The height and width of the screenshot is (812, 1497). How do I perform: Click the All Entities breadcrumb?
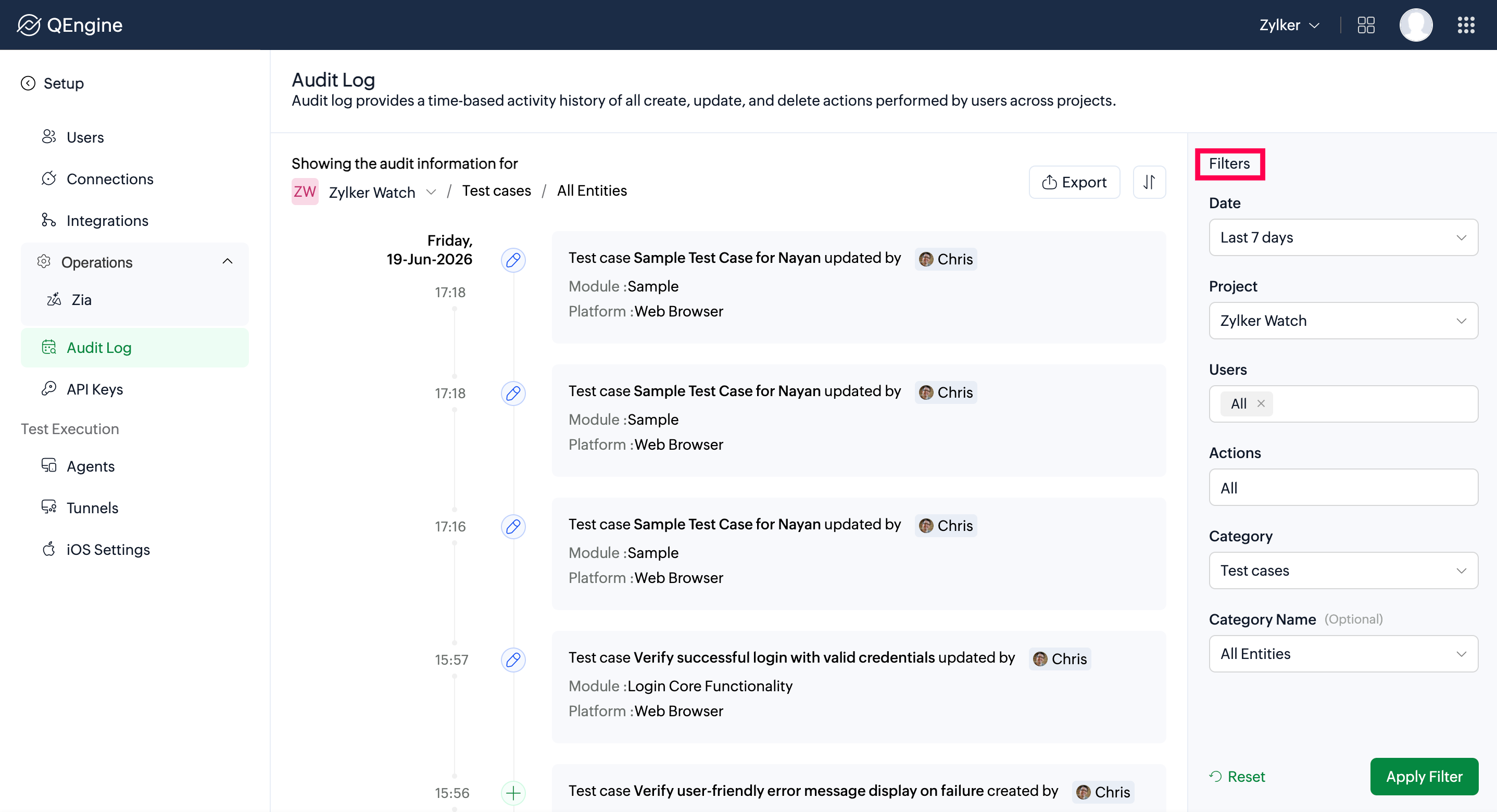click(x=592, y=191)
